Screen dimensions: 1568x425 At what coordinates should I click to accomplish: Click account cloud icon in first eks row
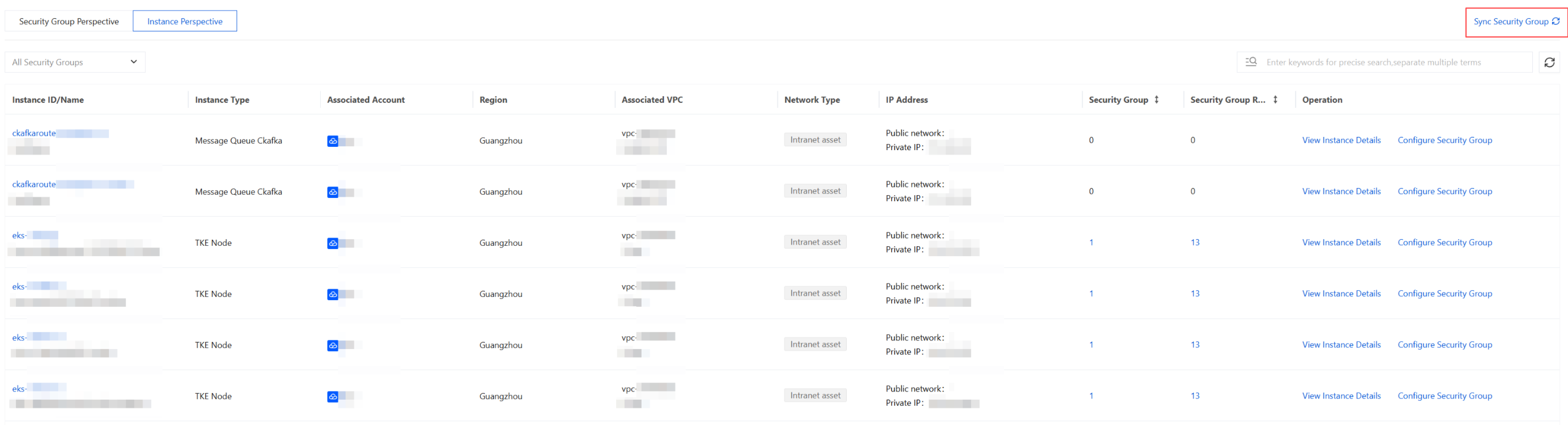332,243
